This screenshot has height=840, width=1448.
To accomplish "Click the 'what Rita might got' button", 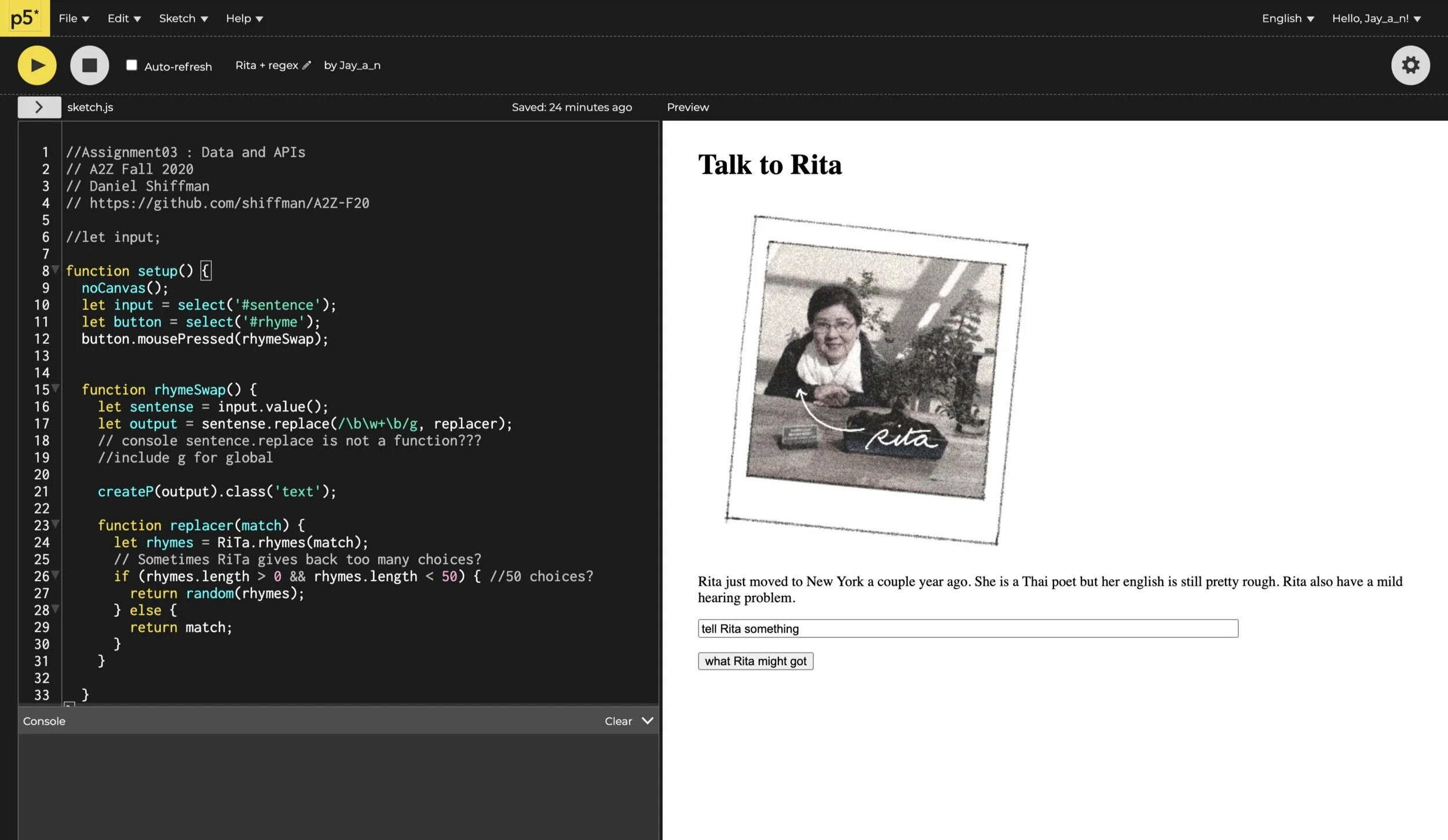I will click(755, 661).
